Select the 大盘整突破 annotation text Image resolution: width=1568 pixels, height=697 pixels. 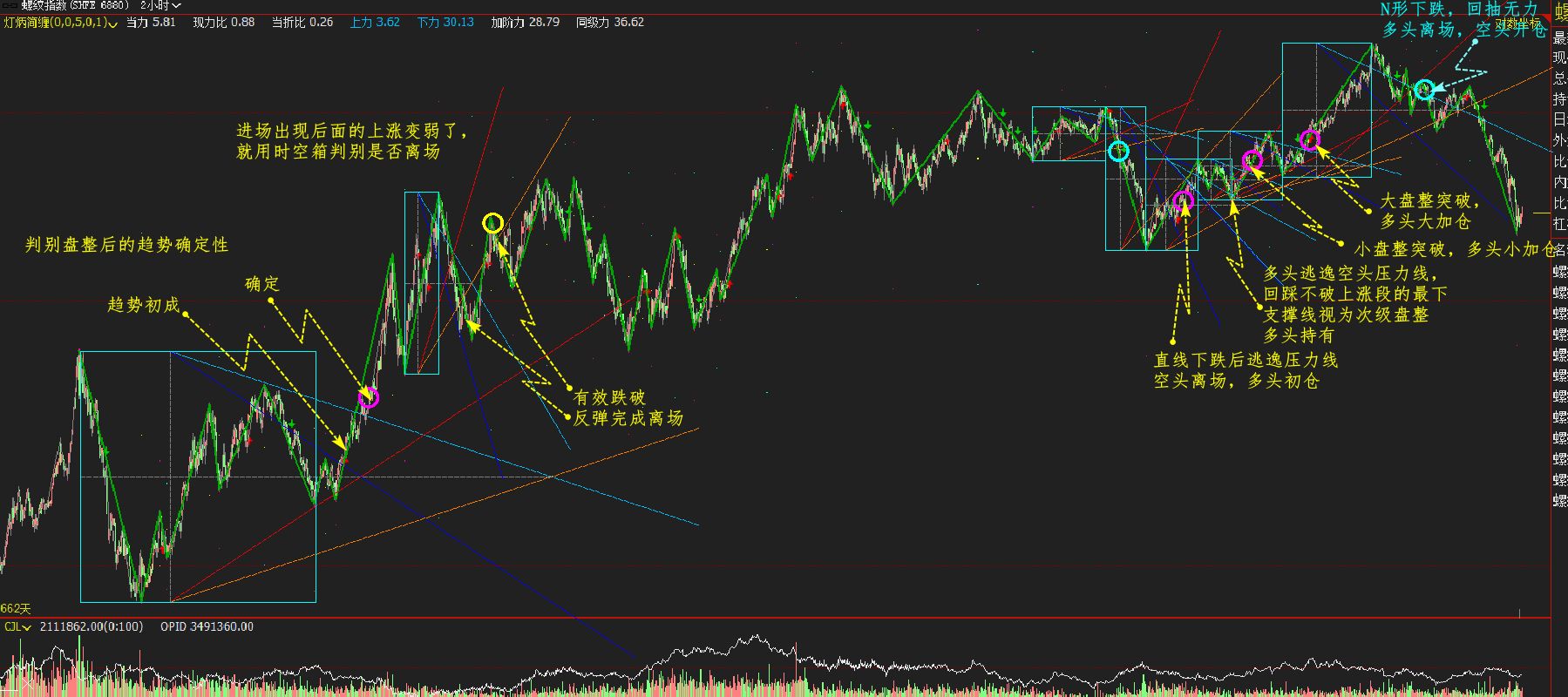pyautogui.click(x=1428, y=201)
